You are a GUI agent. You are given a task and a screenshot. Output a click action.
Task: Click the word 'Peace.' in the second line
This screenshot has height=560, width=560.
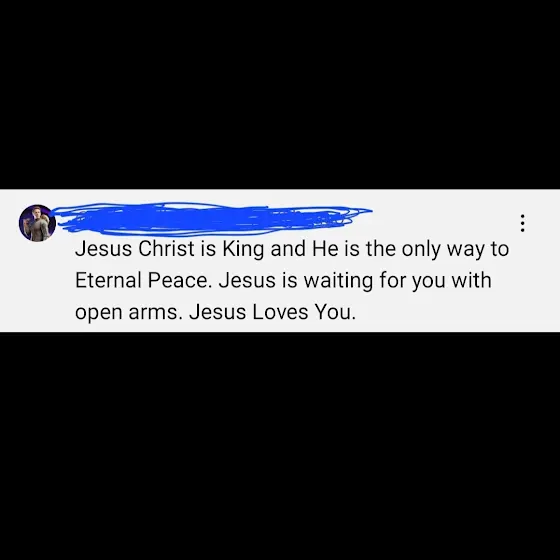coord(180,280)
